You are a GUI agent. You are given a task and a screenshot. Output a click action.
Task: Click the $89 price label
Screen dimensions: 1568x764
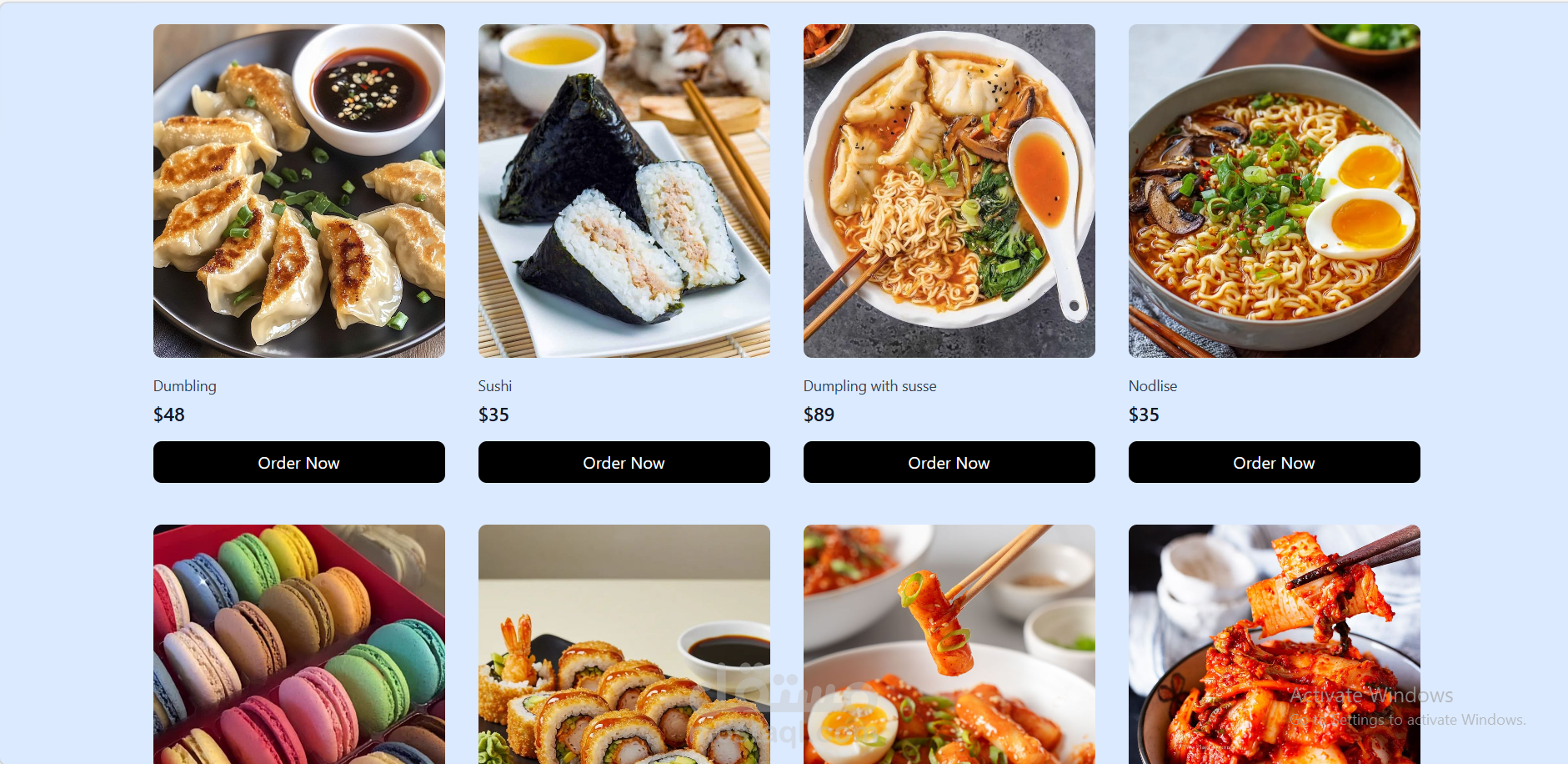click(819, 415)
